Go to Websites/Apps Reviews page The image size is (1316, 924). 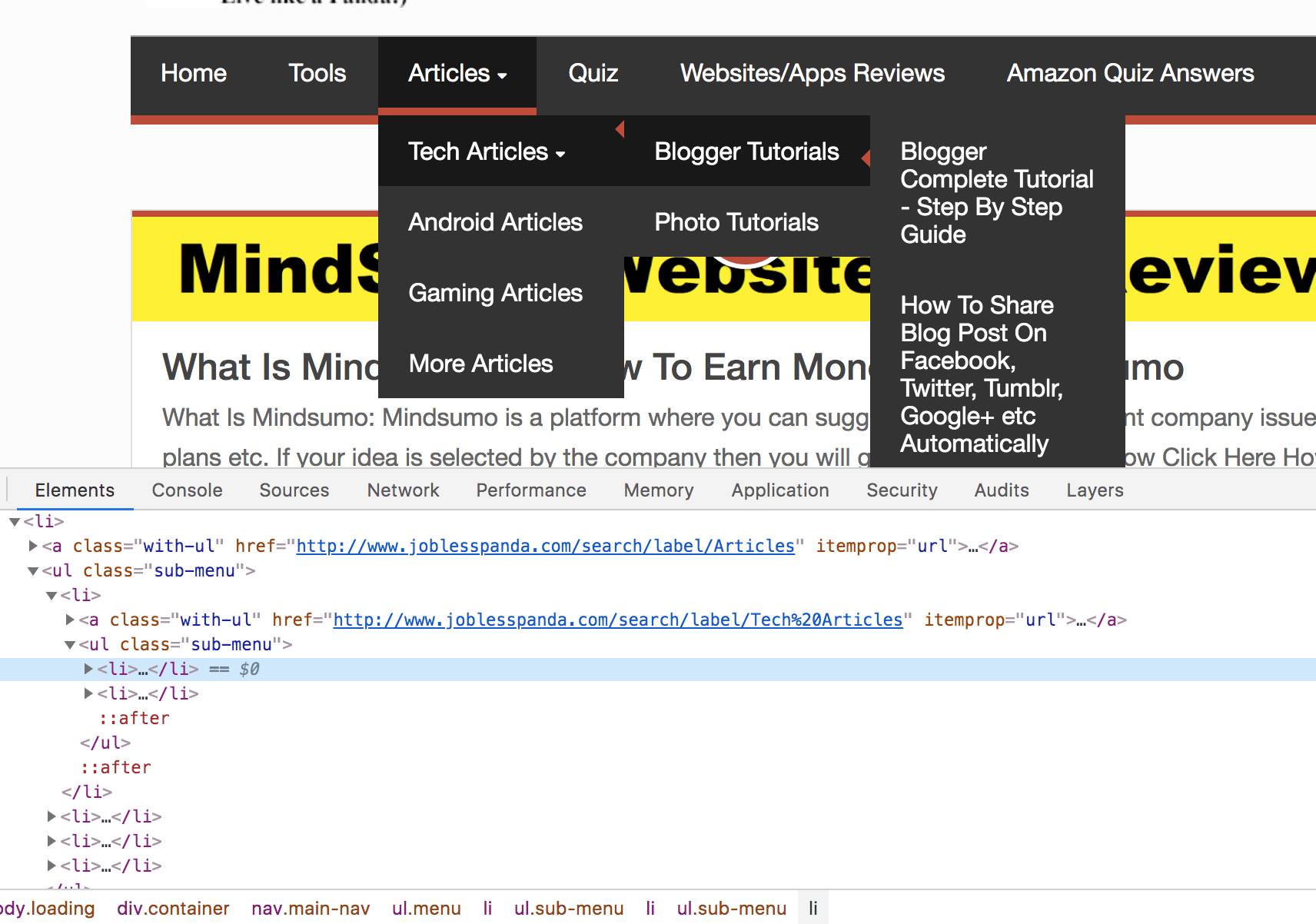[813, 74]
